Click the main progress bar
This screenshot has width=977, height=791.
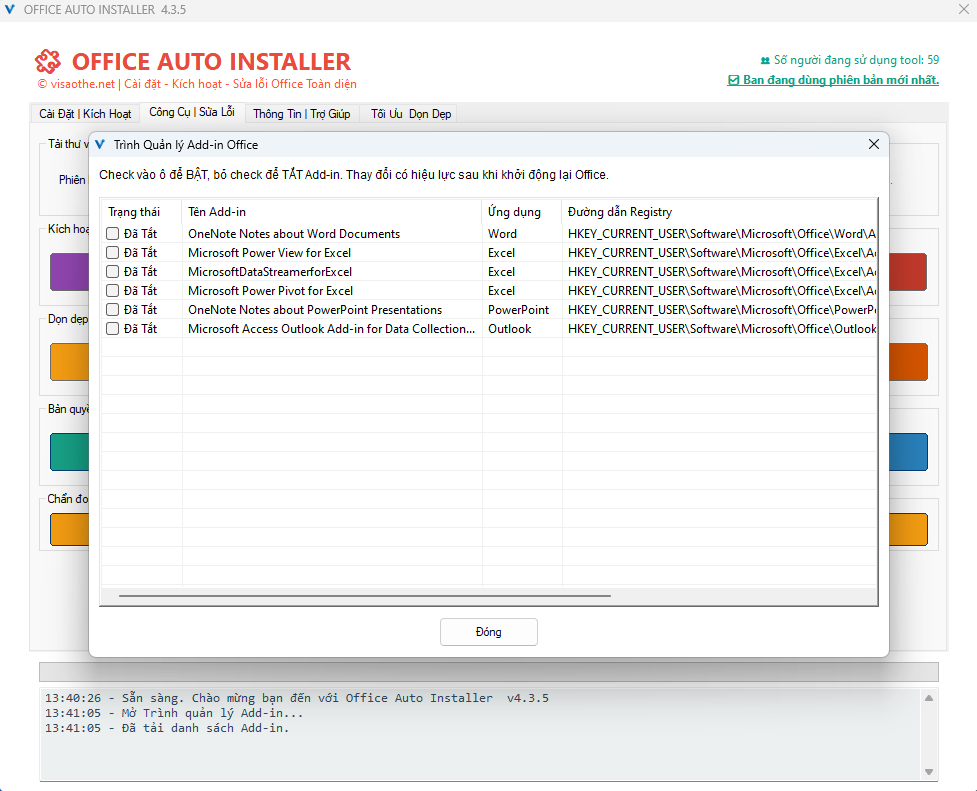488,672
